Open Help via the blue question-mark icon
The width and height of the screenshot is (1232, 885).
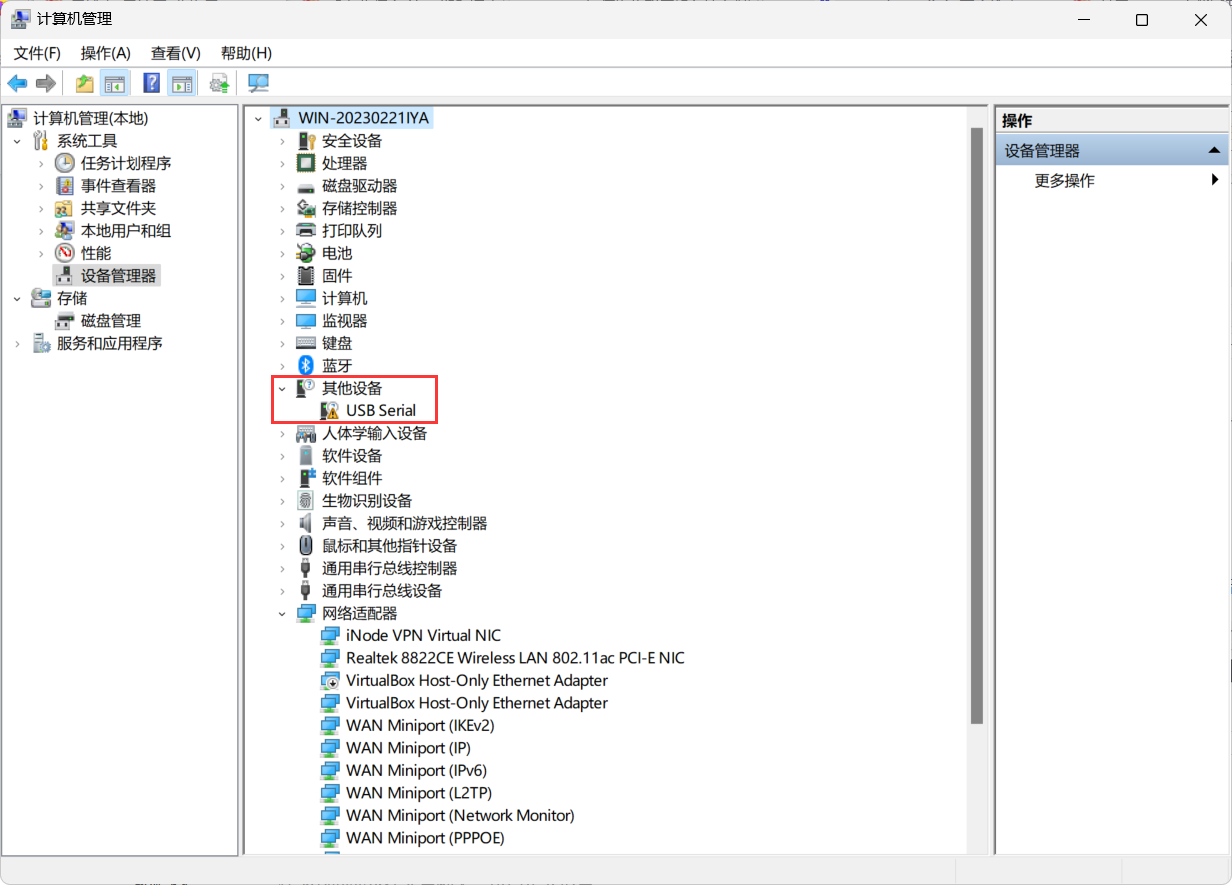152,83
